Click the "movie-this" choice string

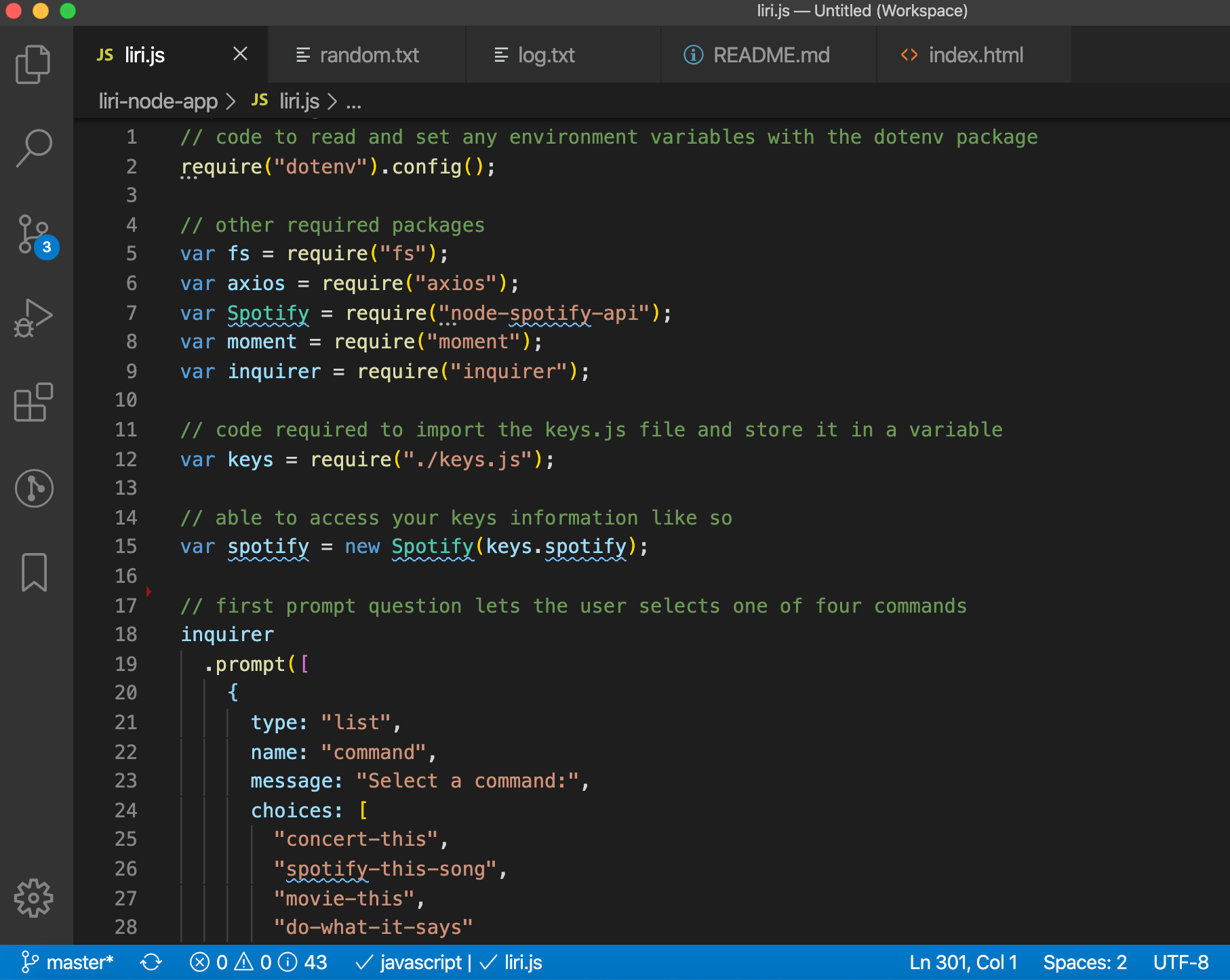(344, 899)
